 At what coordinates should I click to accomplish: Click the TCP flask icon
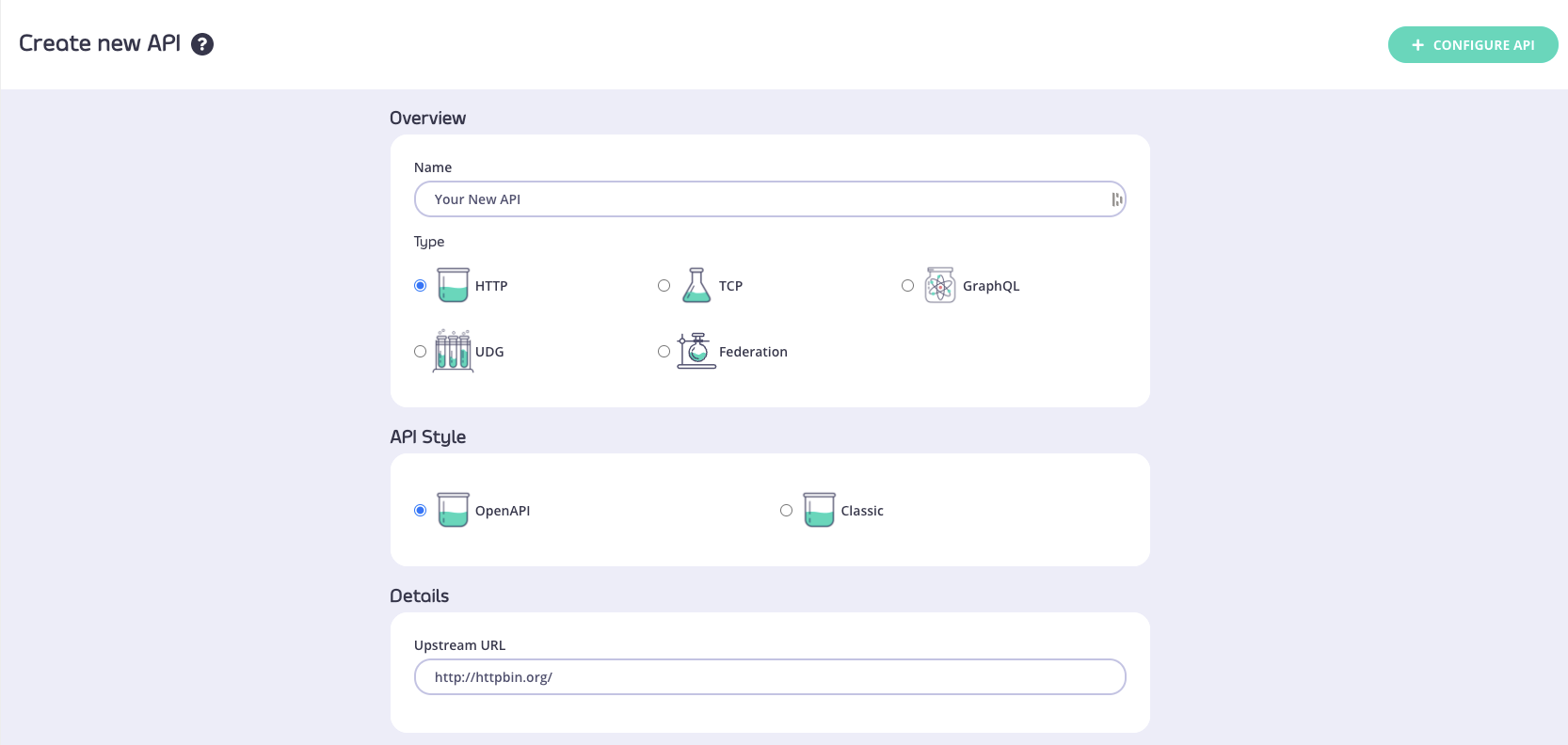(696, 285)
